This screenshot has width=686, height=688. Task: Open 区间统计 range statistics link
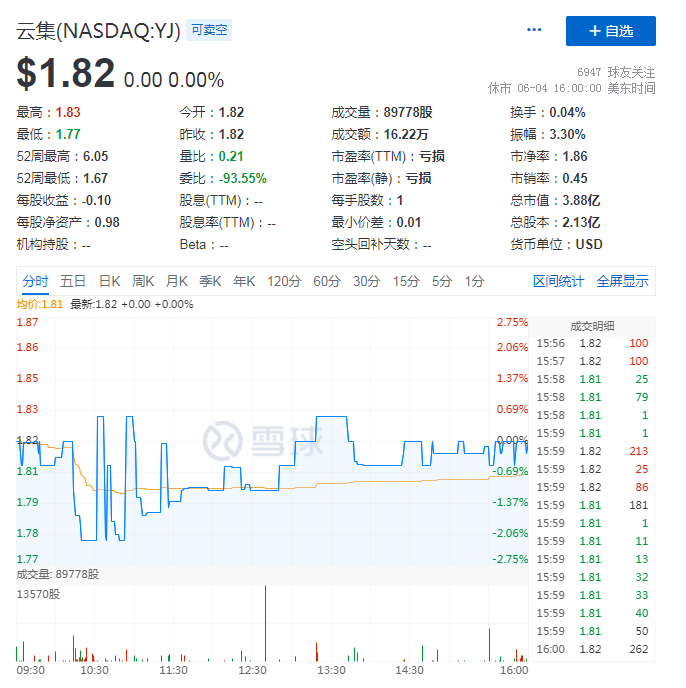click(558, 281)
